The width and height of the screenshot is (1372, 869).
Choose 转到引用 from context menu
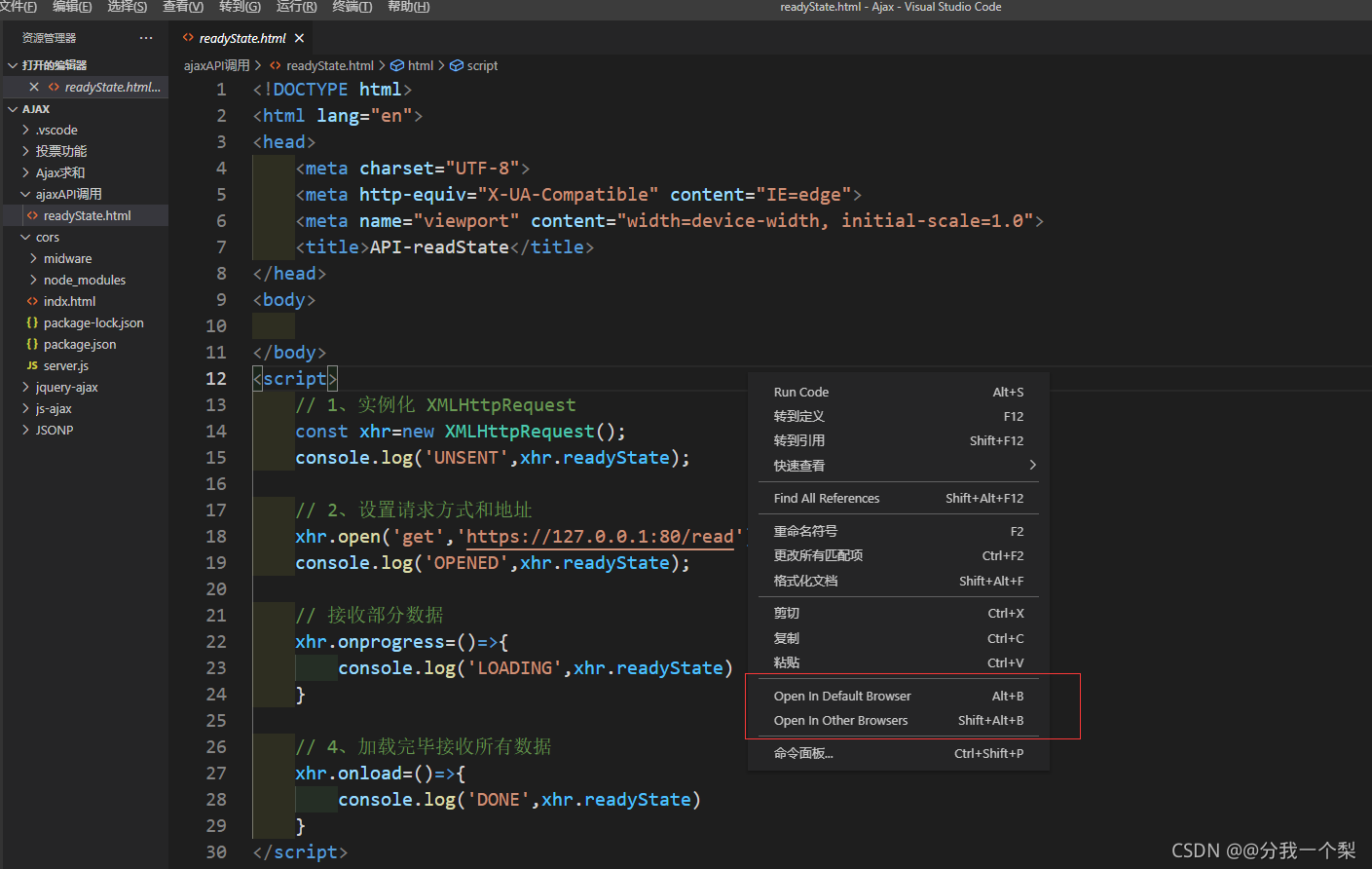(898, 440)
